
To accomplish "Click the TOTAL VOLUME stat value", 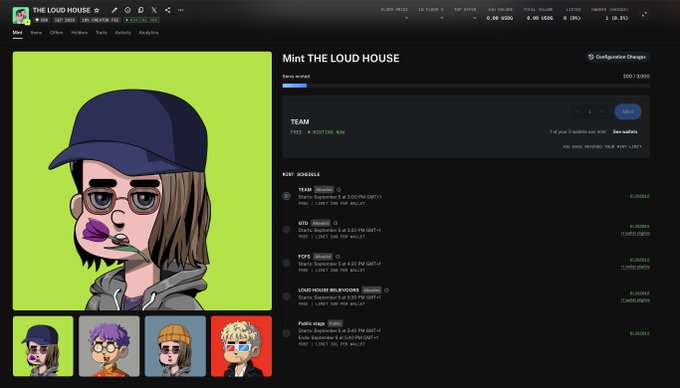I will [540, 18].
